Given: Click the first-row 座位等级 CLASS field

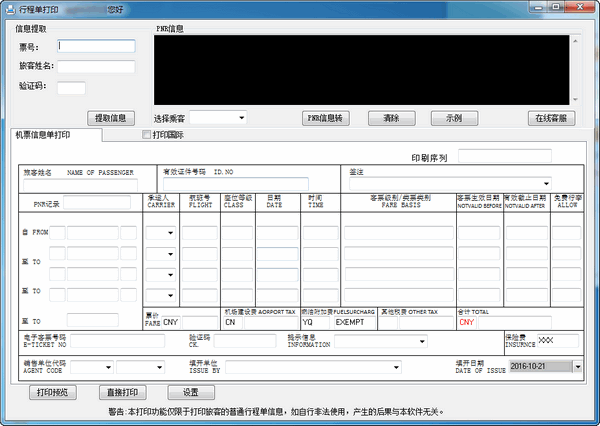Looking at the screenshot, I should point(237,233).
